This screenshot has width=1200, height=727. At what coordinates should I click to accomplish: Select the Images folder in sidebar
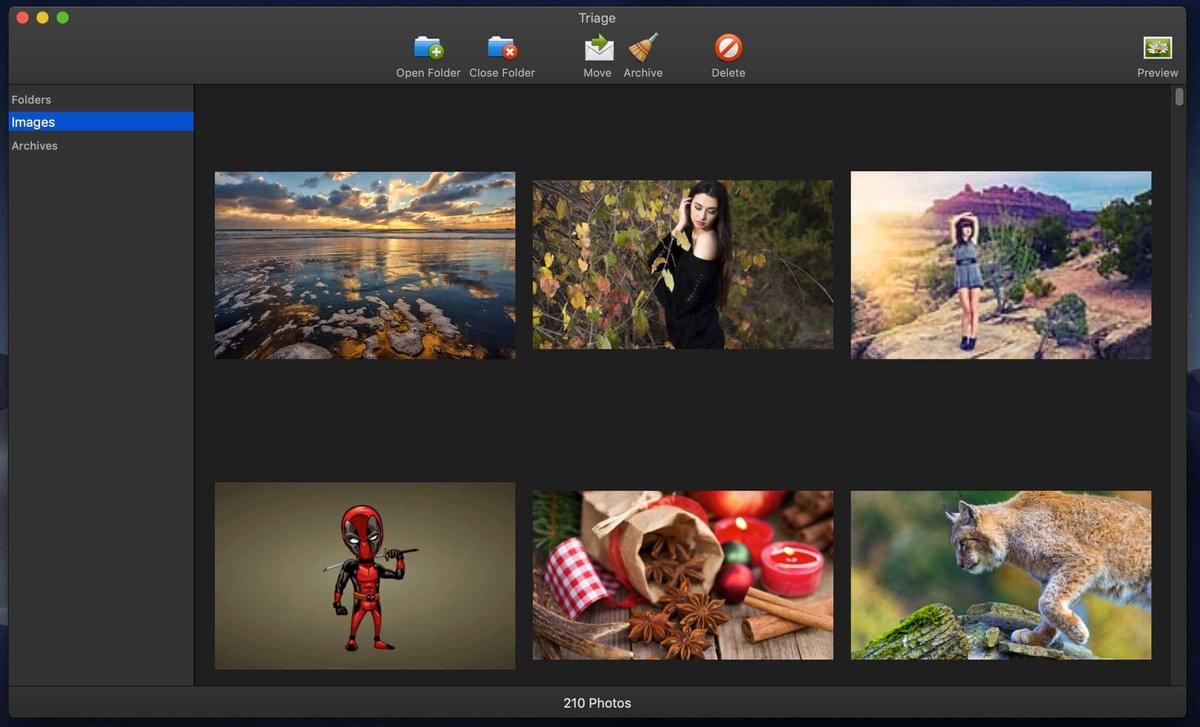pyautogui.click(x=101, y=122)
